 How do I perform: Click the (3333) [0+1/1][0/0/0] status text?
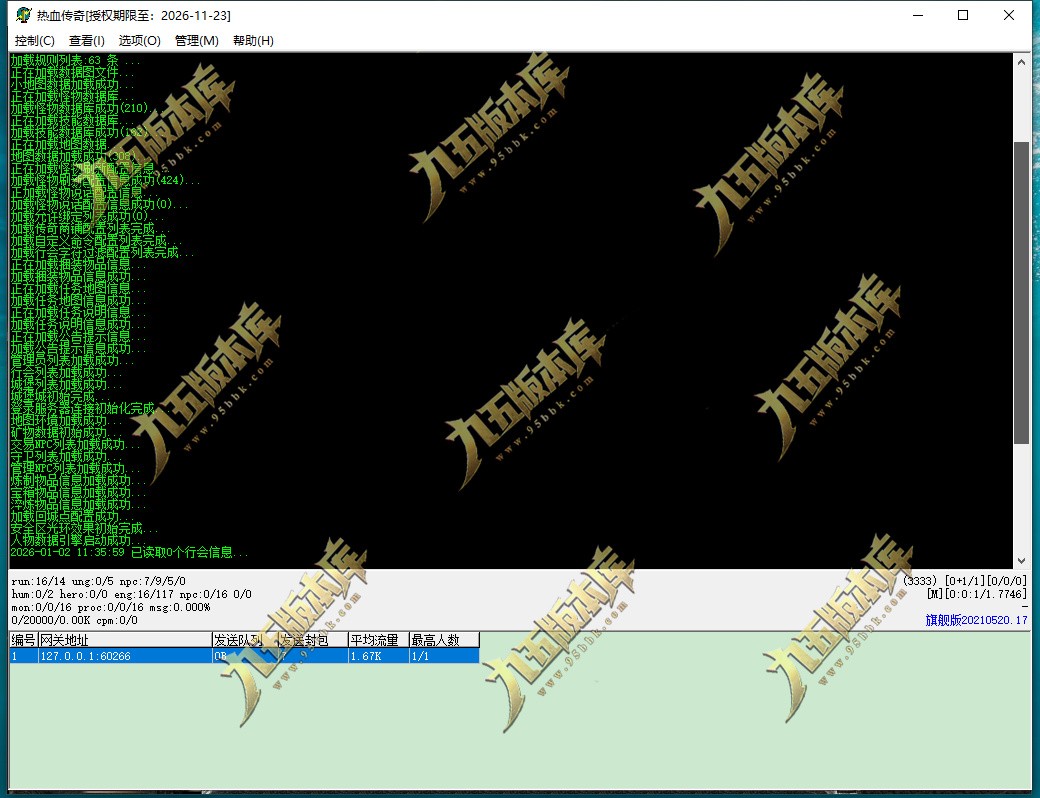tap(964, 581)
